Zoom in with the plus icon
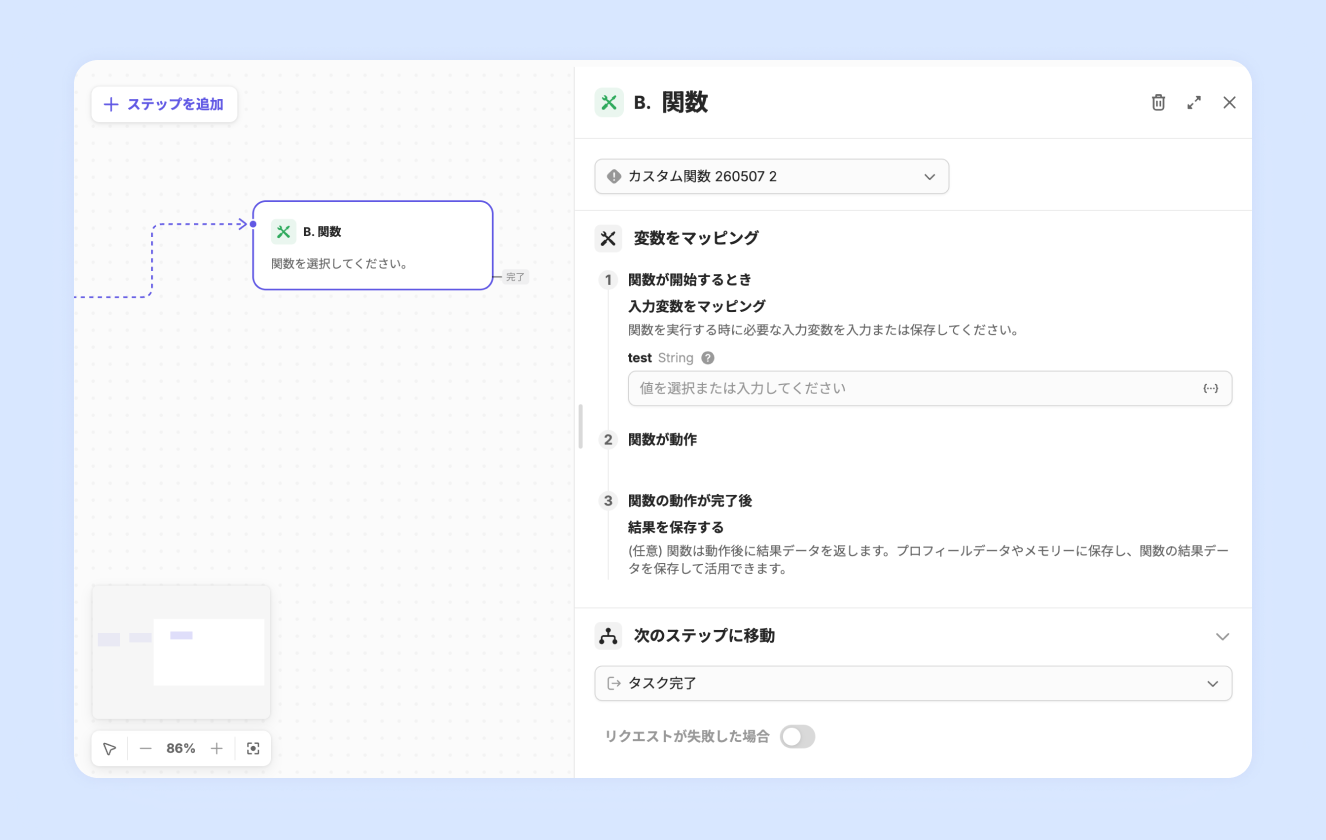The width and height of the screenshot is (1326, 840). tap(217, 749)
